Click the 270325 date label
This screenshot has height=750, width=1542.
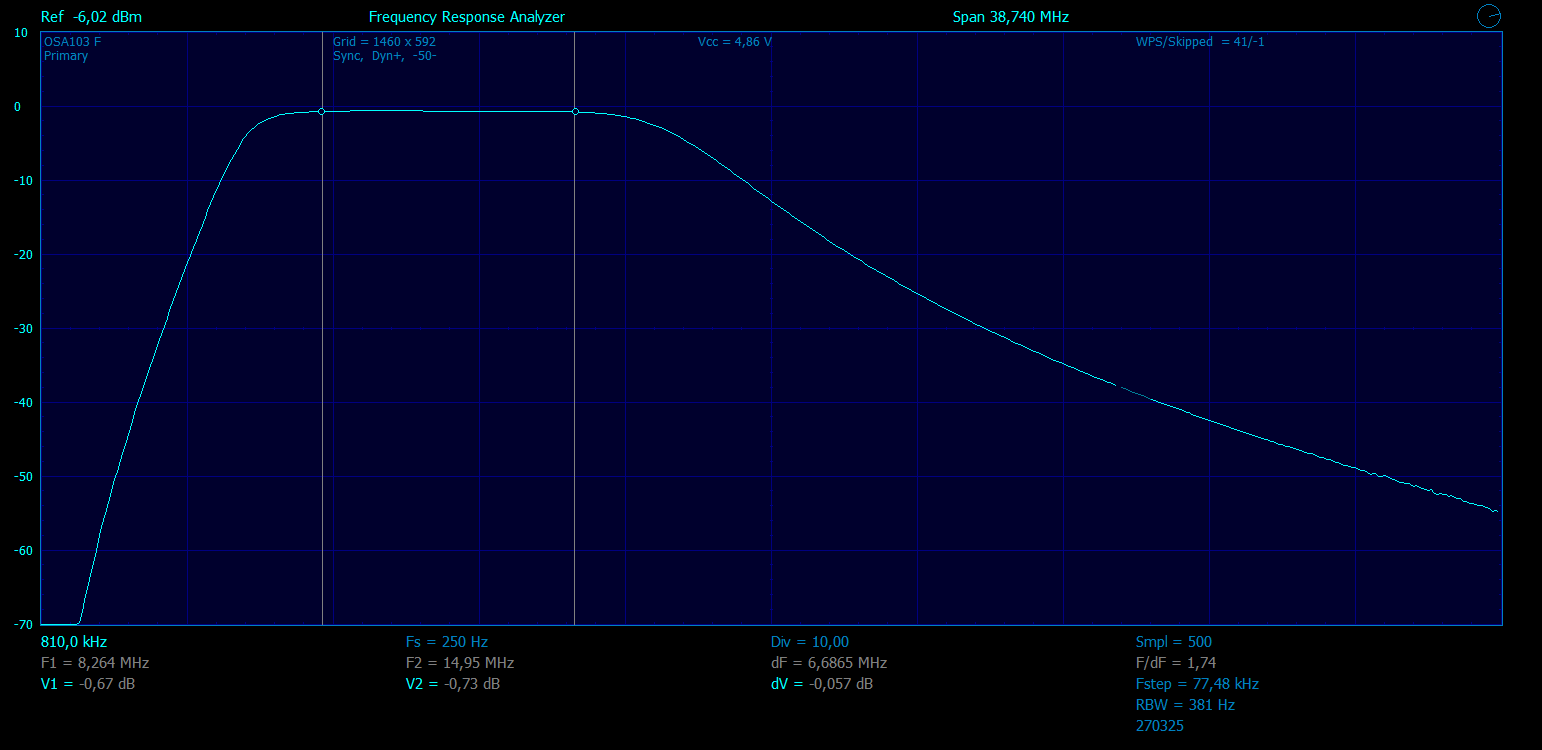(x=1160, y=726)
